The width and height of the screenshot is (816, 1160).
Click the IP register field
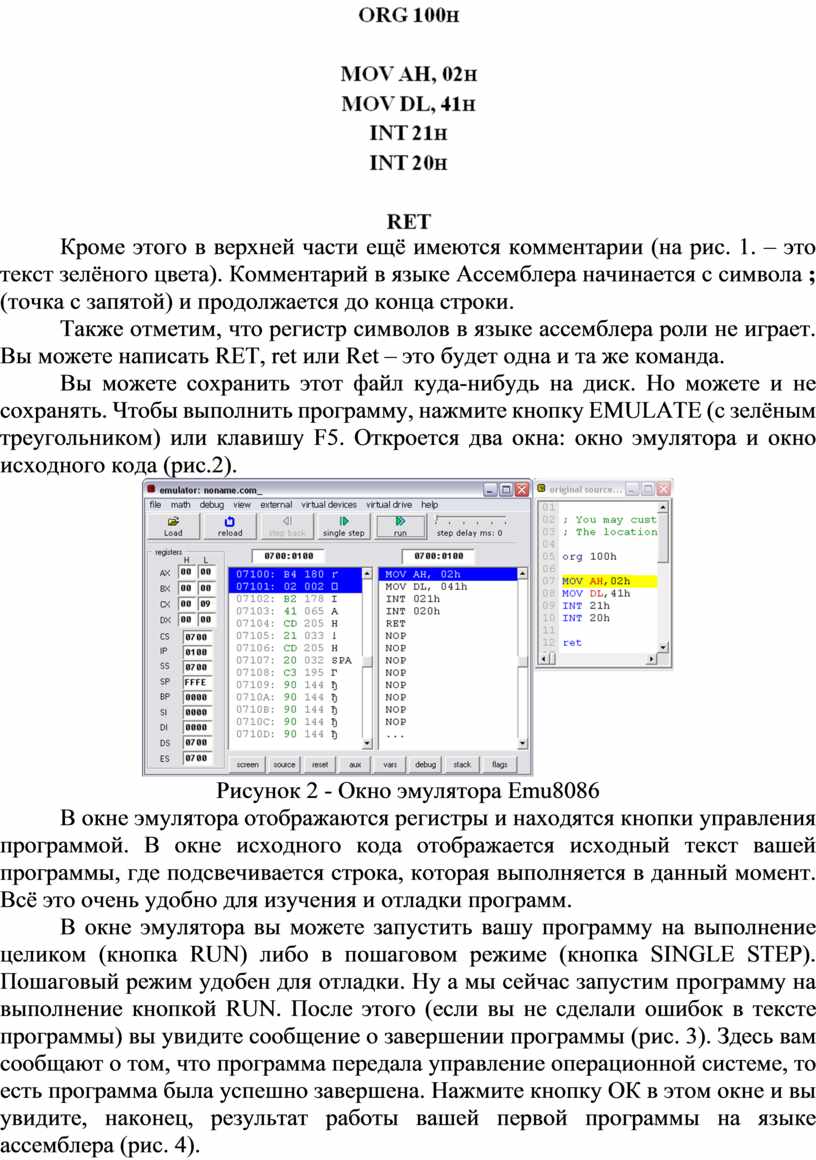pos(197,652)
